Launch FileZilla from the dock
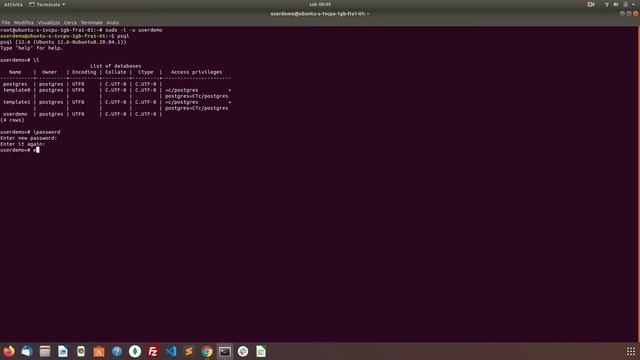 coord(153,351)
